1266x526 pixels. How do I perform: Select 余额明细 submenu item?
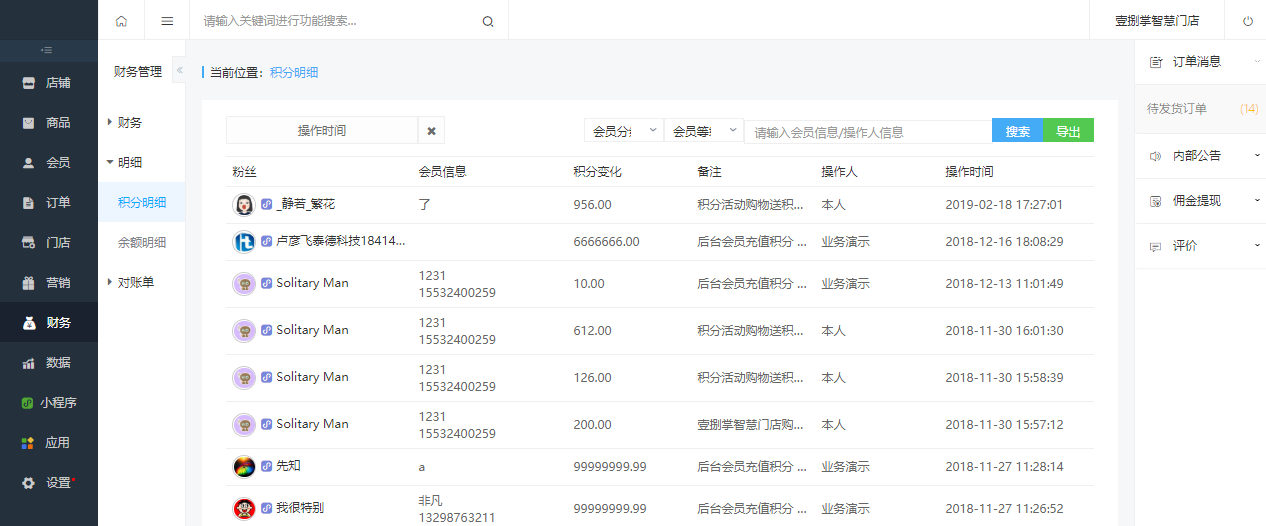click(x=142, y=242)
